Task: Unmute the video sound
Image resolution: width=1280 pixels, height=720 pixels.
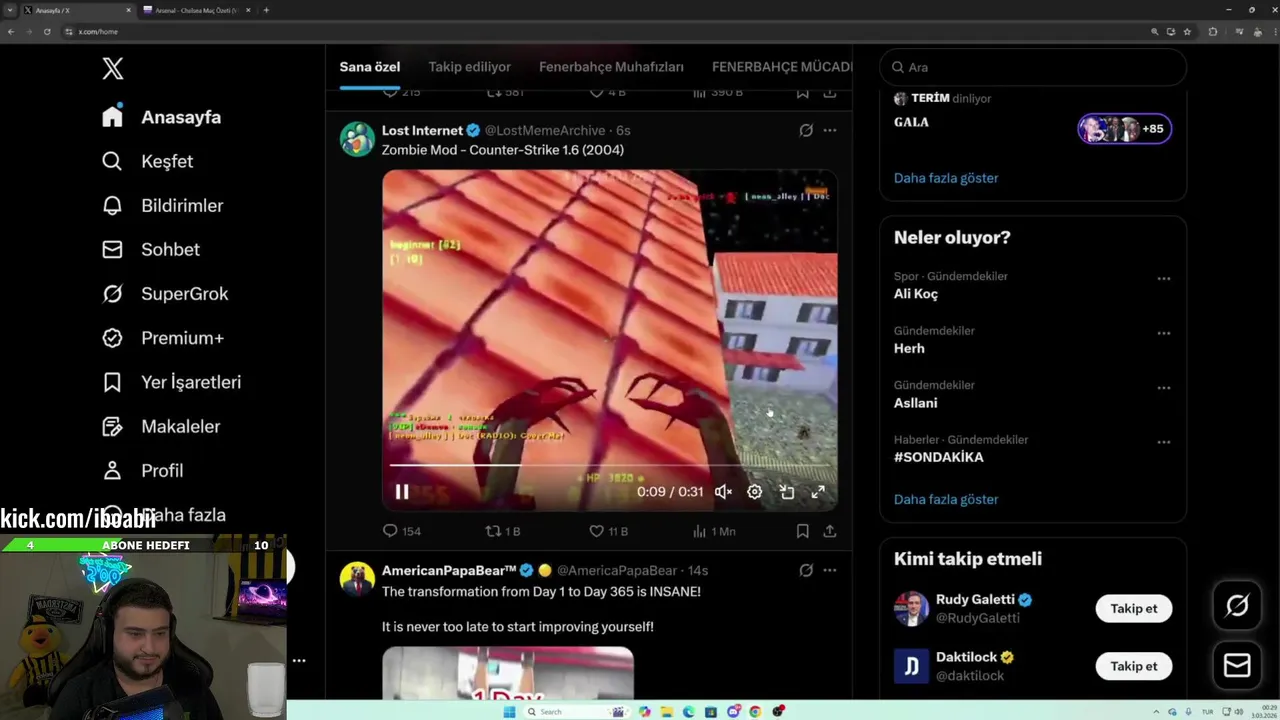Action: coord(723,491)
